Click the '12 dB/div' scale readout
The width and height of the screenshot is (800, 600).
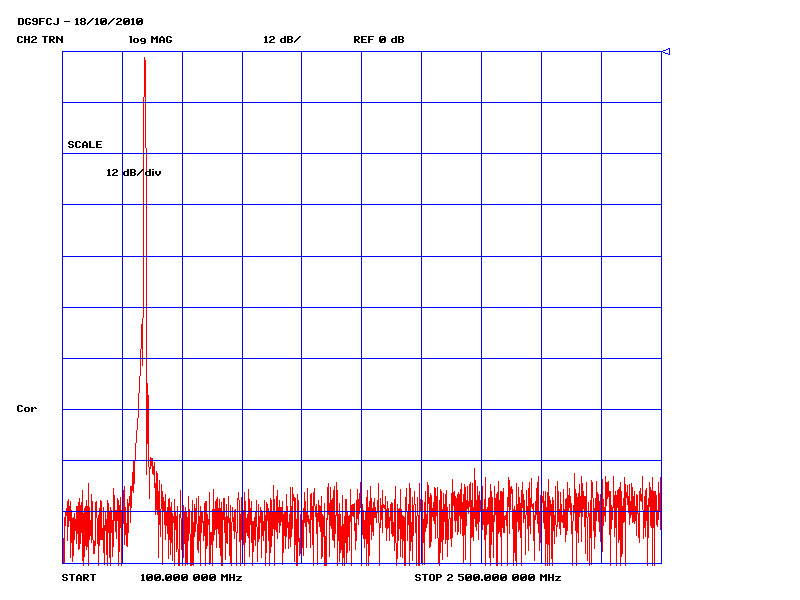click(x=134, y=172)
